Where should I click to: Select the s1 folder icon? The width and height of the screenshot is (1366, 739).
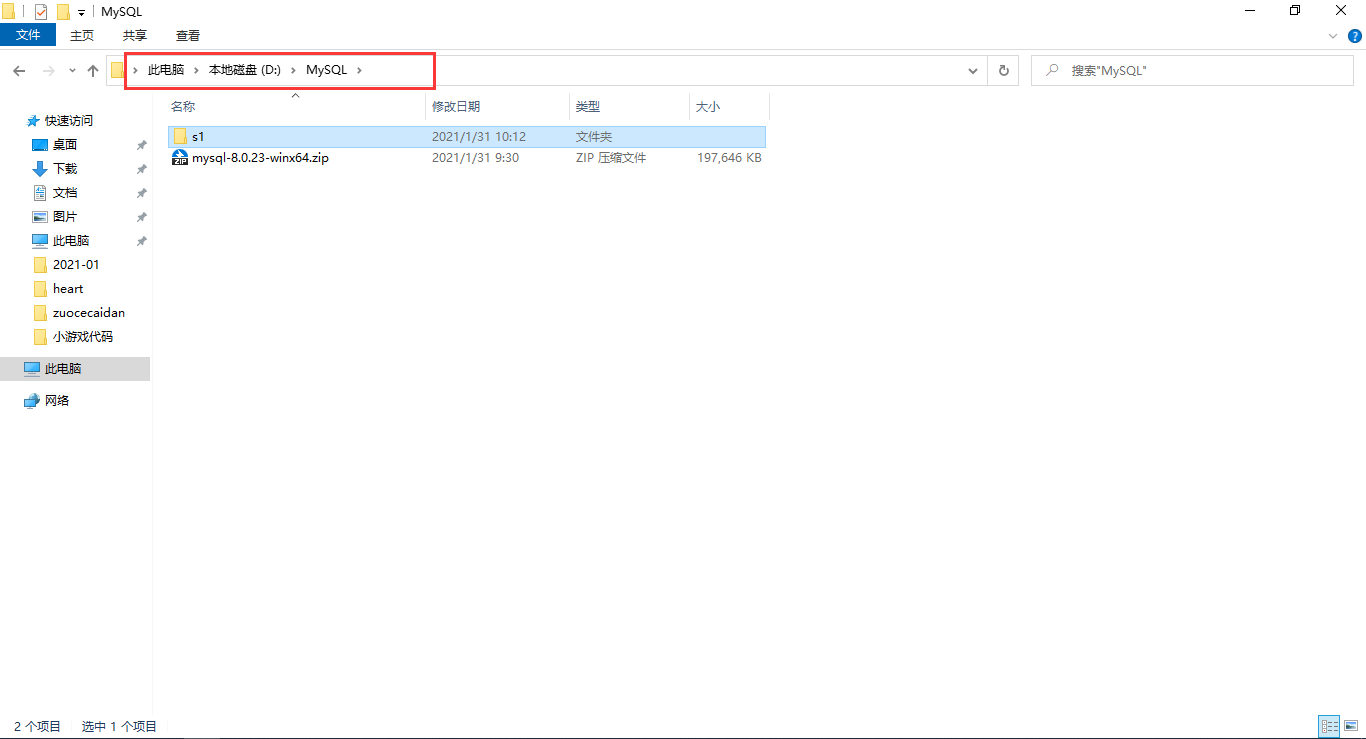point(180,136)
